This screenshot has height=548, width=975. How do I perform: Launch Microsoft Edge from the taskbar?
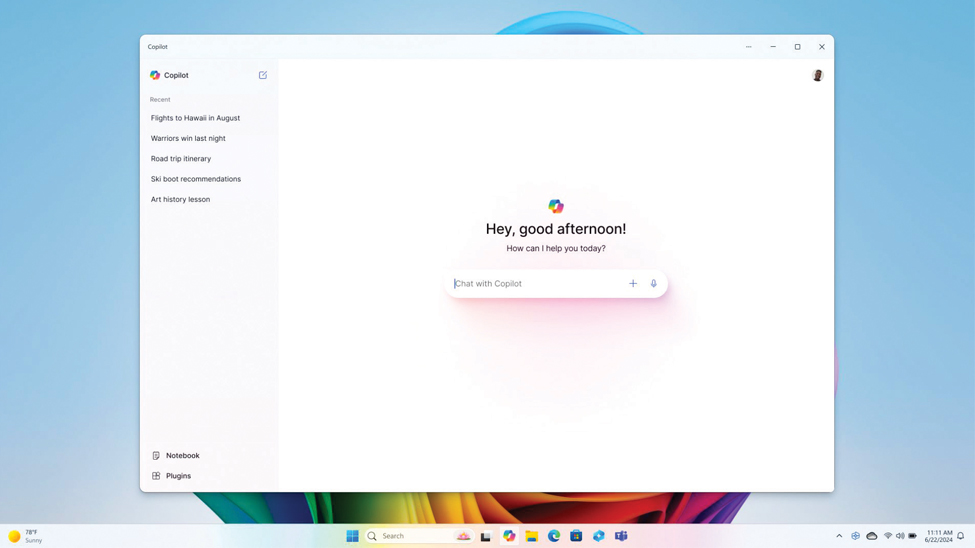[x=554, y=536]
